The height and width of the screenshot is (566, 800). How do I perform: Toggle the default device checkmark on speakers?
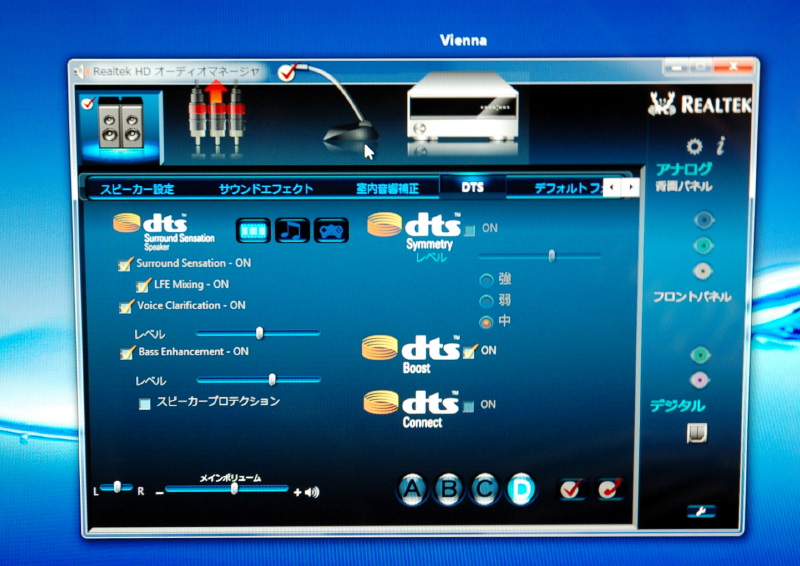88,103
